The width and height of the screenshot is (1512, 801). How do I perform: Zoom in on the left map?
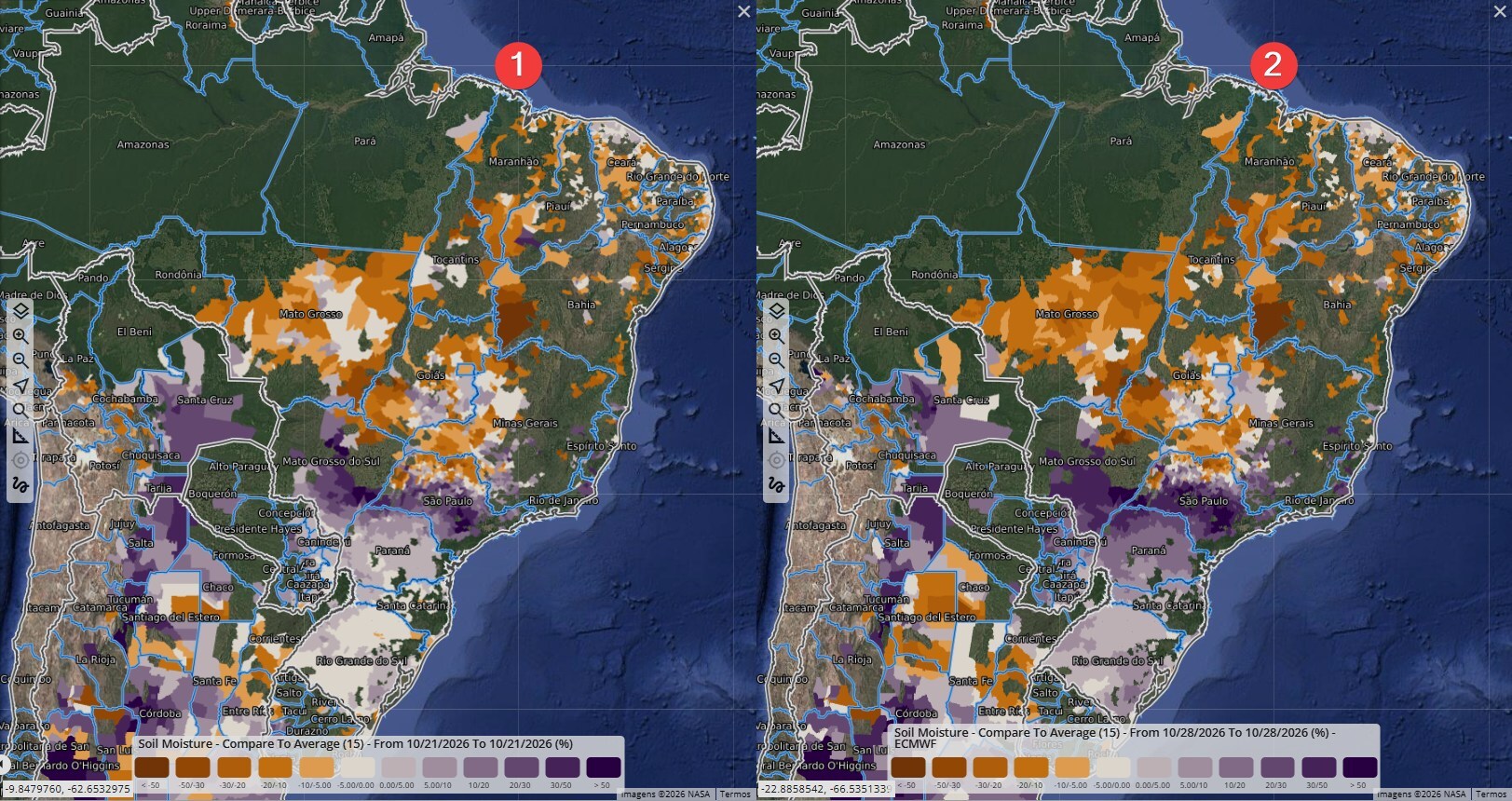coord(20,335)
